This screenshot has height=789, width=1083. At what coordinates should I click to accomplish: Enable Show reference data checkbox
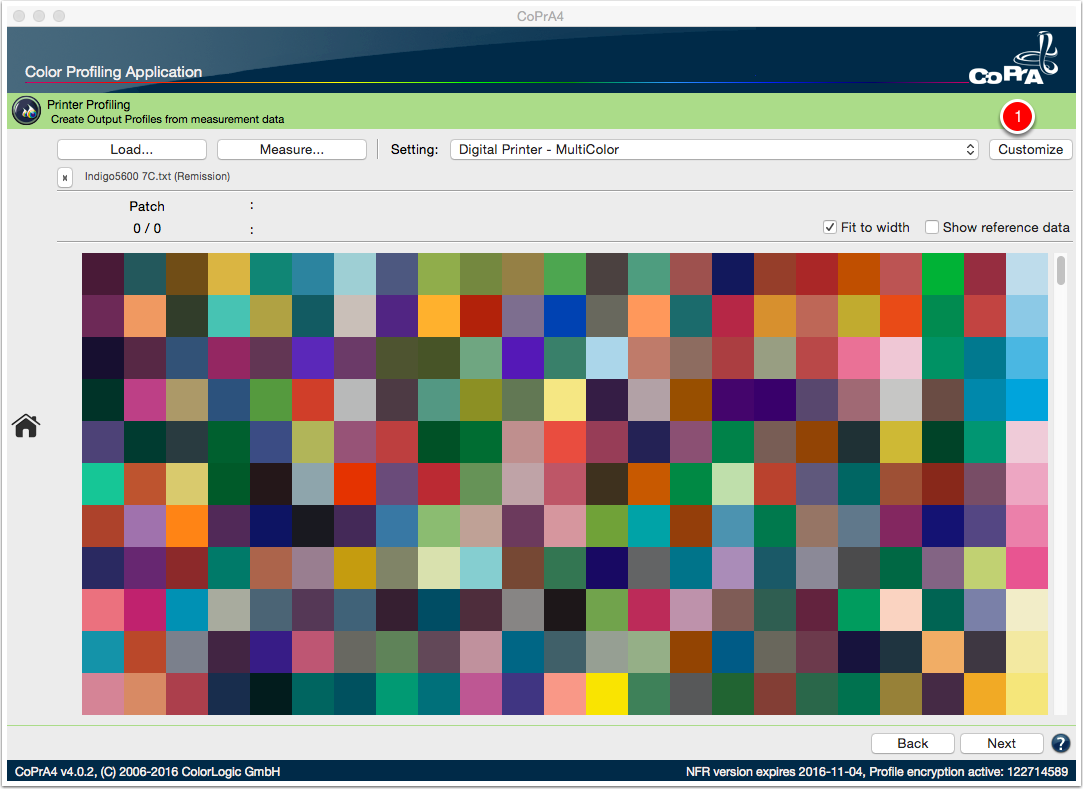932,227
